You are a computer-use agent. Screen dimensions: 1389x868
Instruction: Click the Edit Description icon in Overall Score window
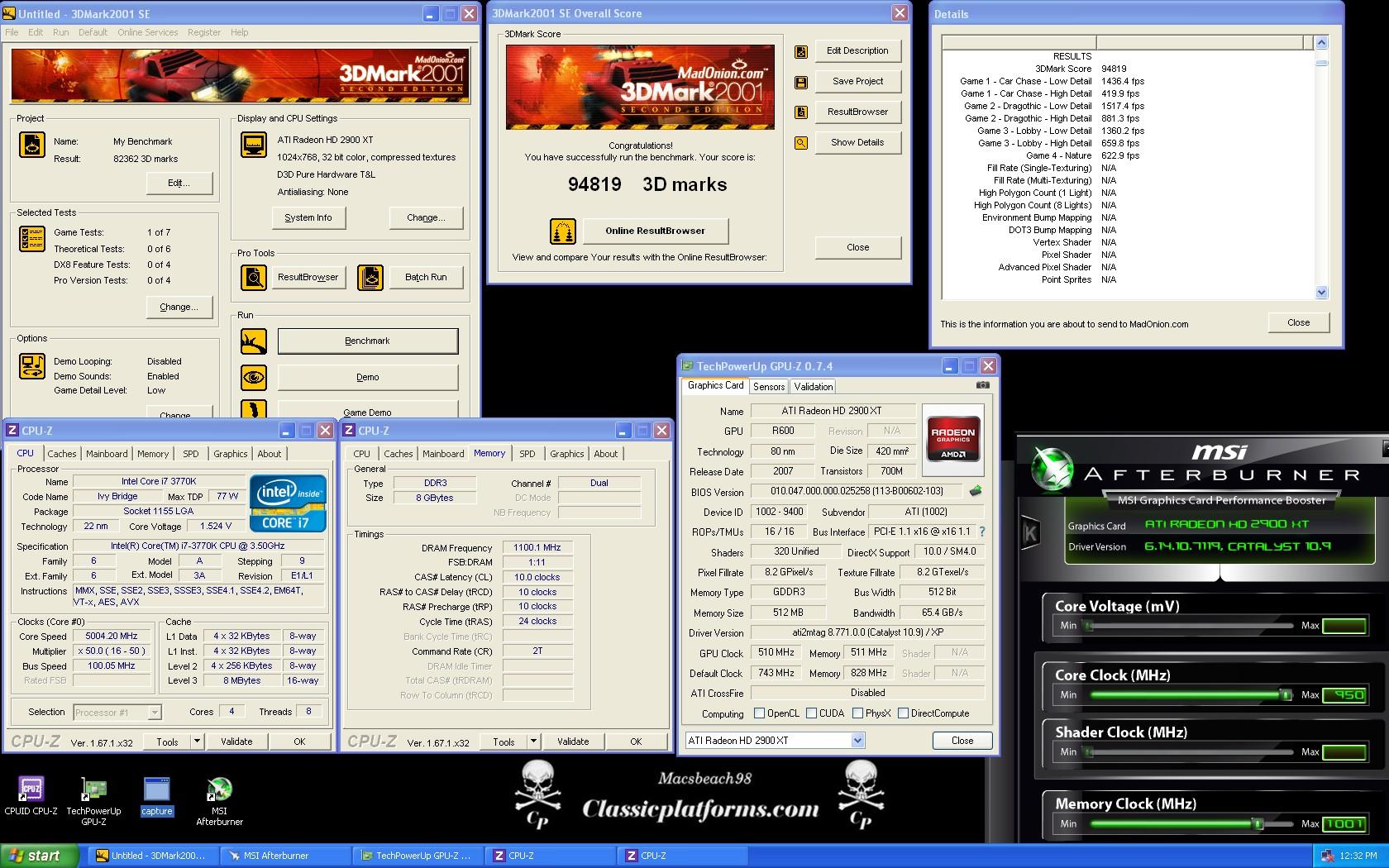click(800, 51)
